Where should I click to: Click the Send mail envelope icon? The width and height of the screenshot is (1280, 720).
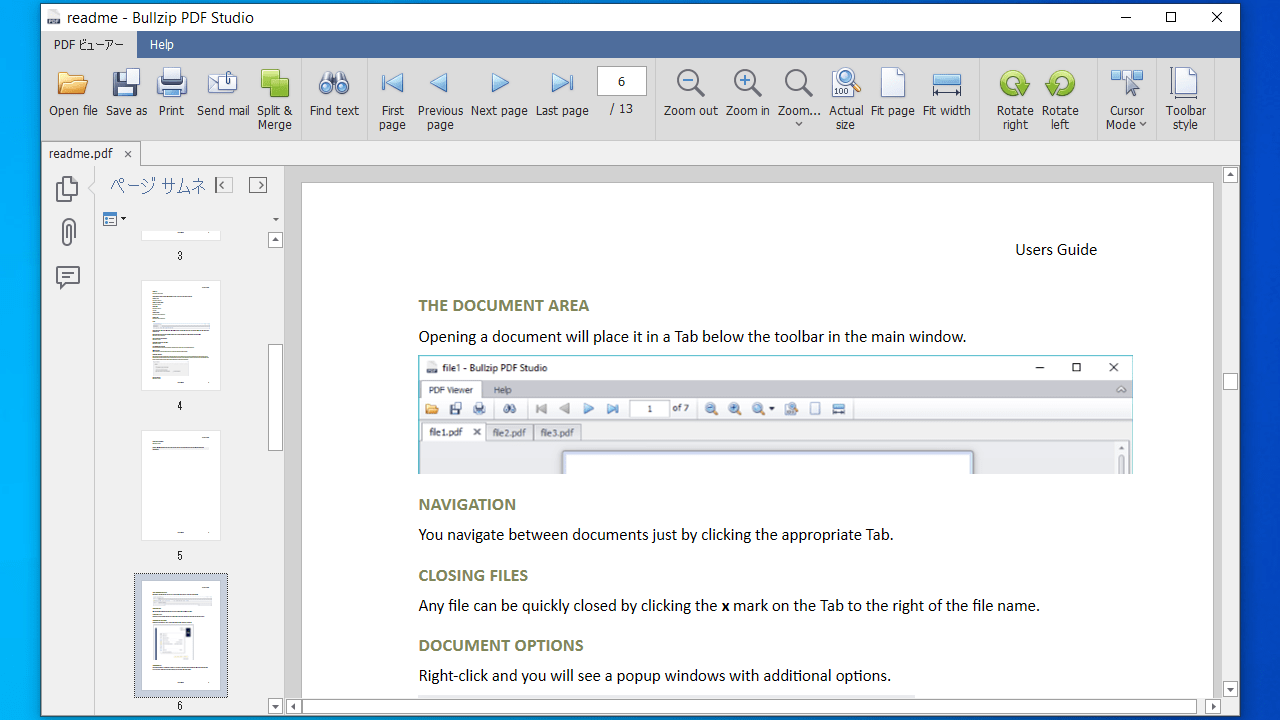pyautogui.click(x=223, y=94)
